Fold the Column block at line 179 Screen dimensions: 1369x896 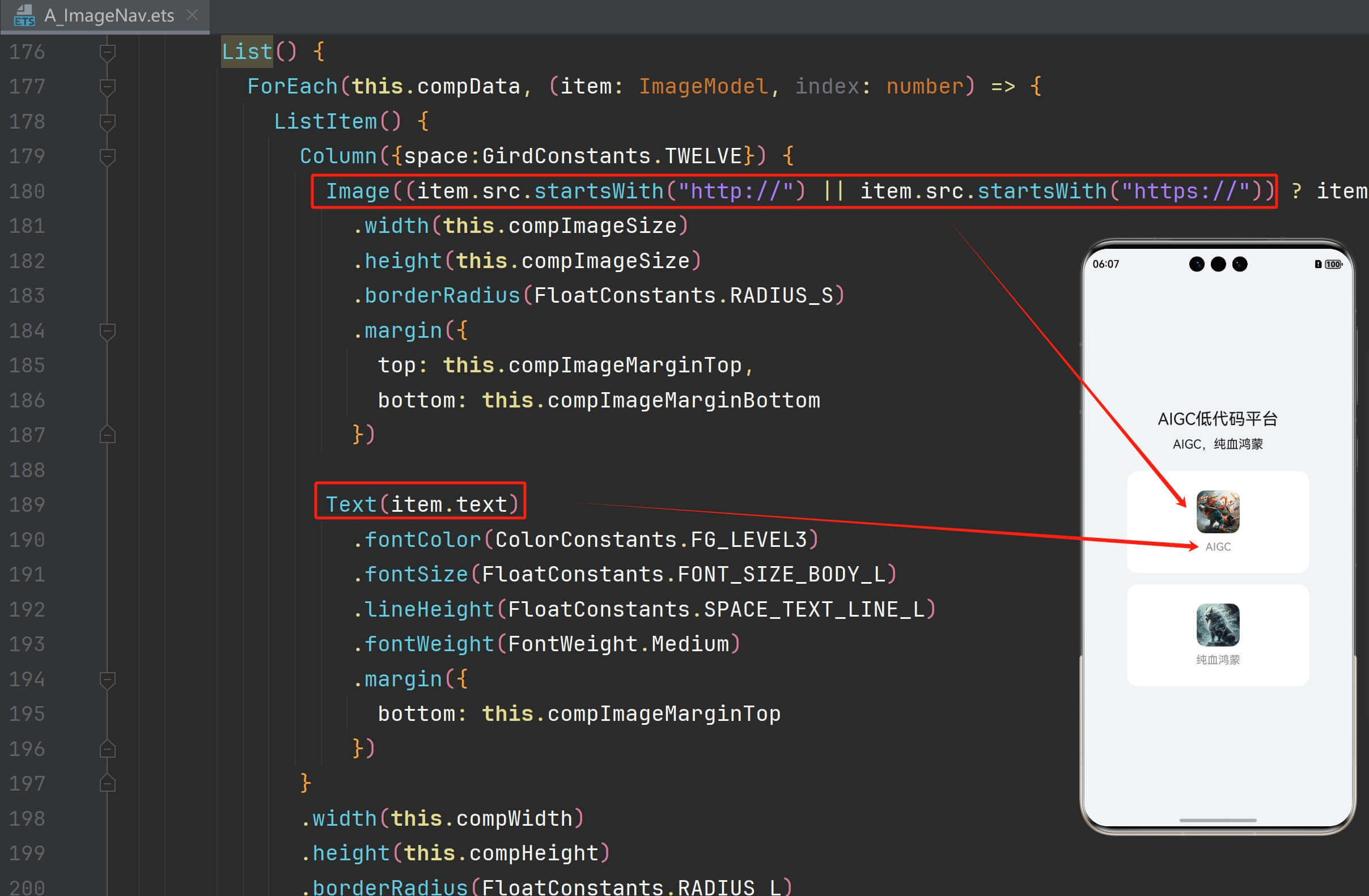click(x=108, y=156)
